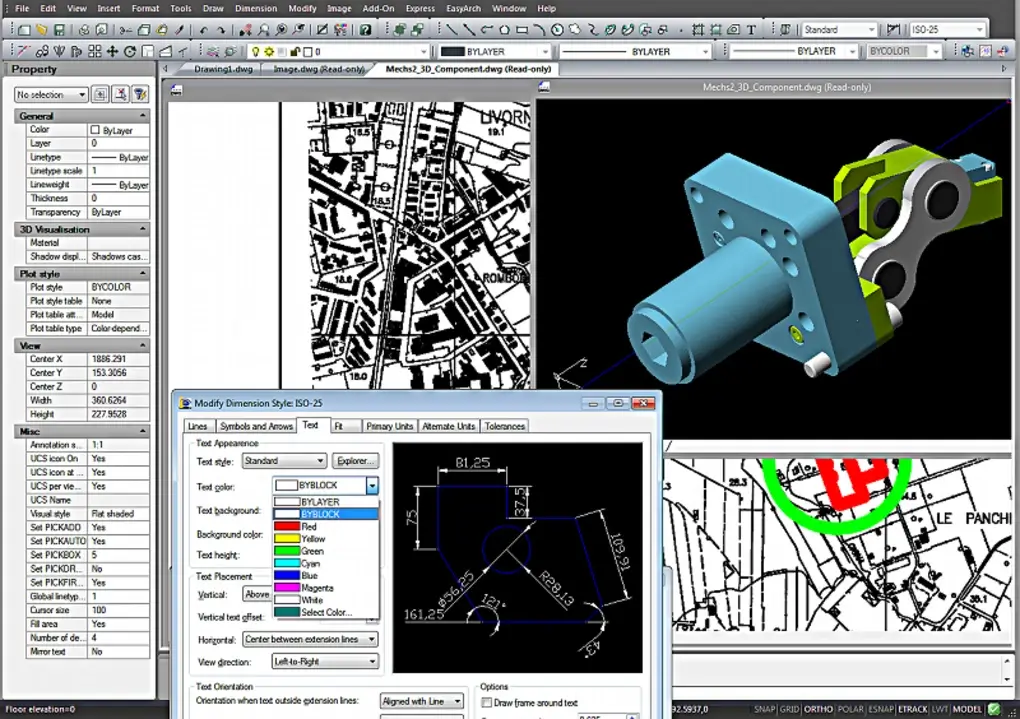The image size is (1020, 719).
Task: Select the Rotate tool circular arrow icon
Action: click(129, 51)
